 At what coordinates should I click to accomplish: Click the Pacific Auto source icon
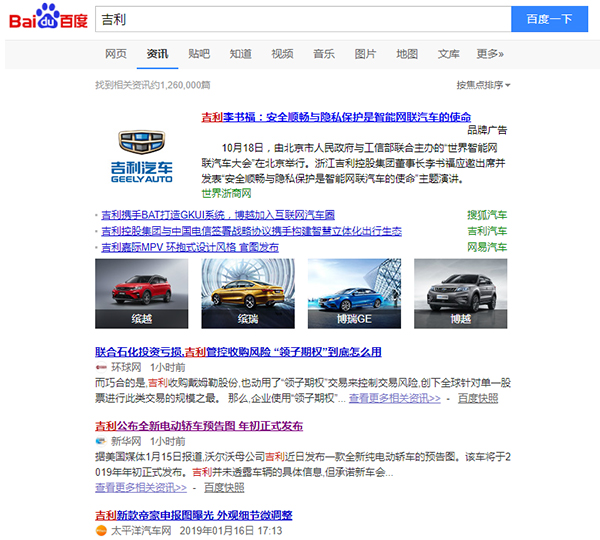click(x=101, y=530)
